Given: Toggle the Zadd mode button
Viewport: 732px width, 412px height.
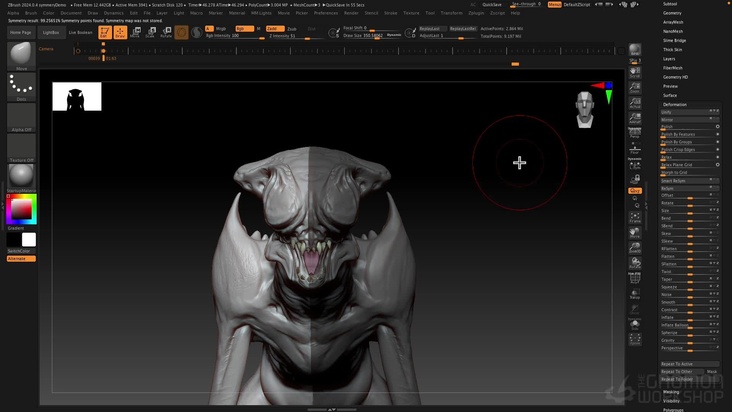Looking at the screenshot, I should (x=274, y=28).
